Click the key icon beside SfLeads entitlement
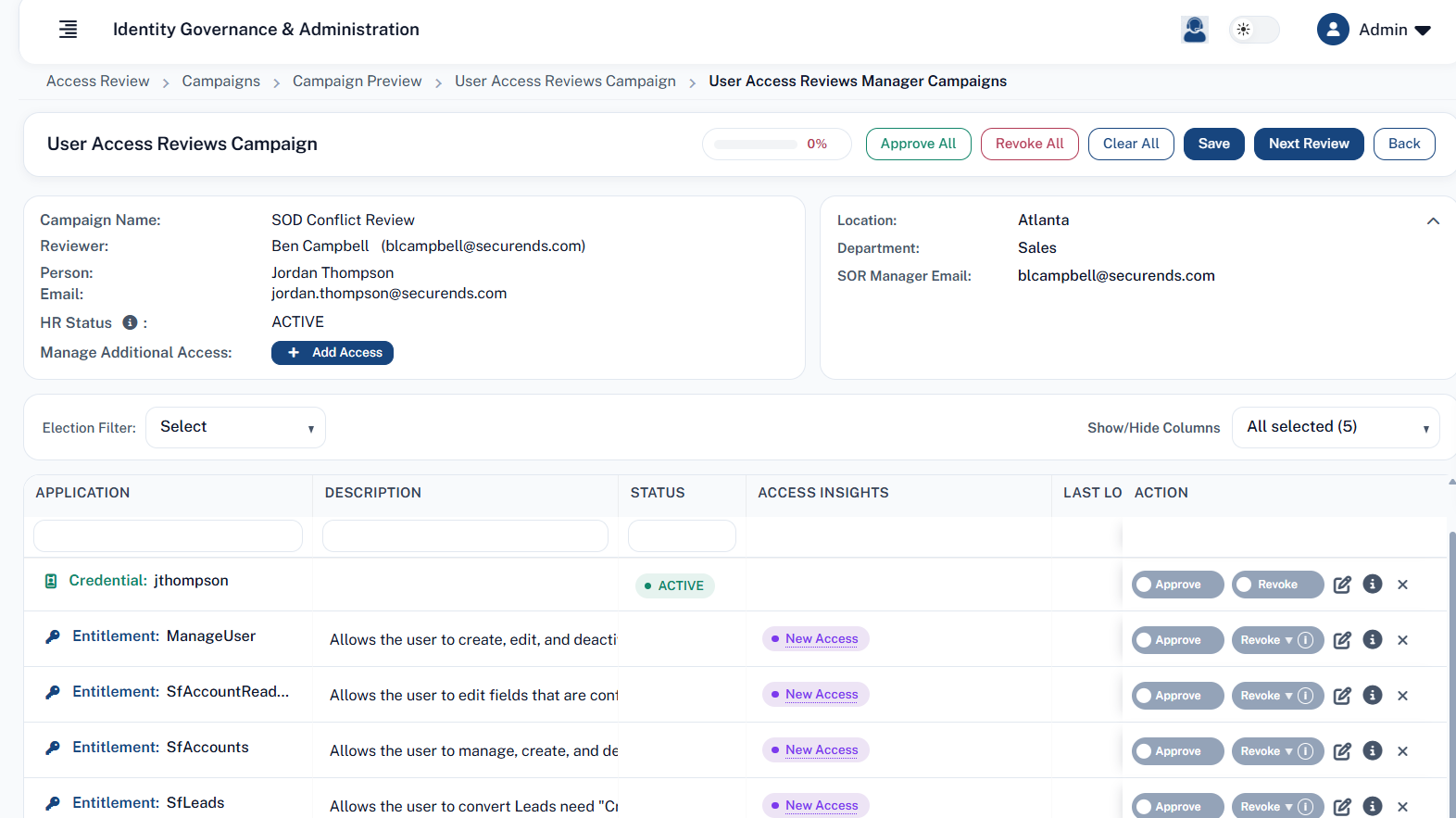Viewport: 1456px width, 818px height. (x=53, y=803)
